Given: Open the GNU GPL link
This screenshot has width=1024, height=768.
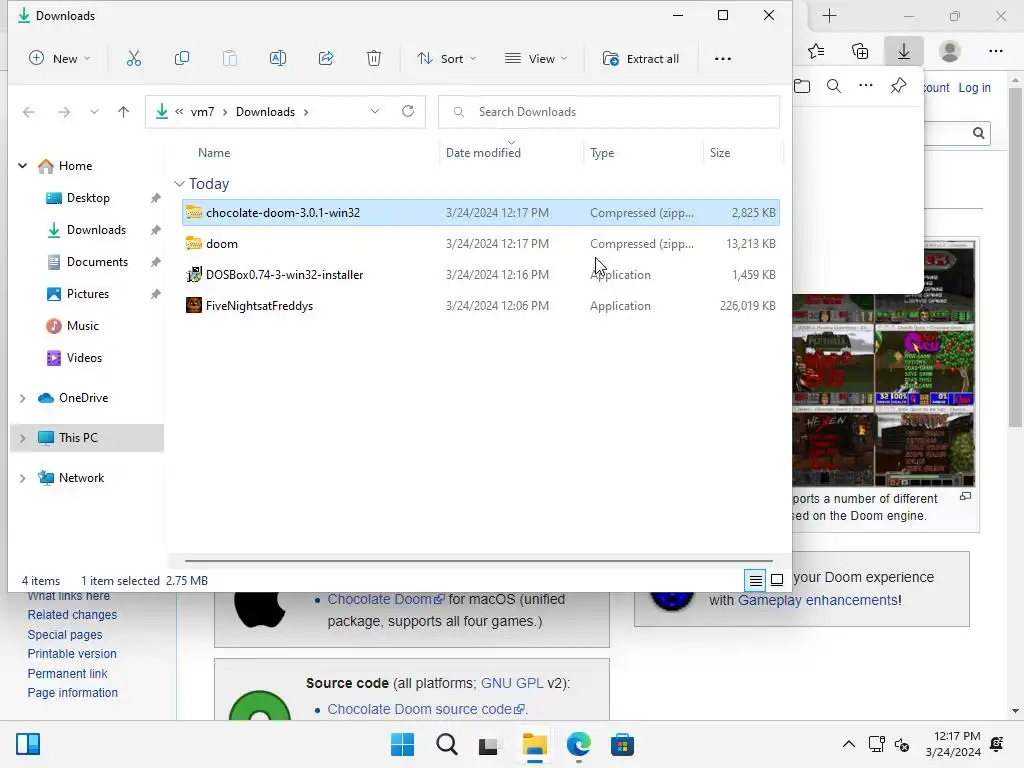Looking at the screenshot, I should [512, 683].
